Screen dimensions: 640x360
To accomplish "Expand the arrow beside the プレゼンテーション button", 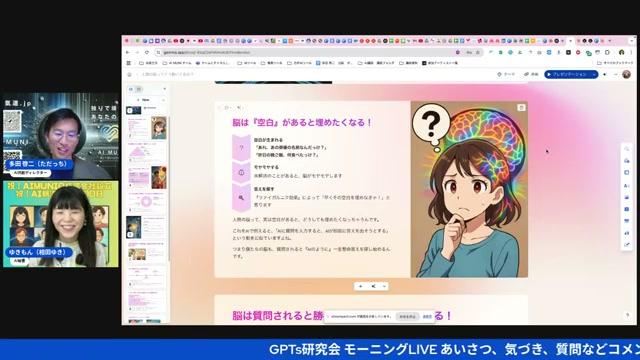I will point(594,74).
